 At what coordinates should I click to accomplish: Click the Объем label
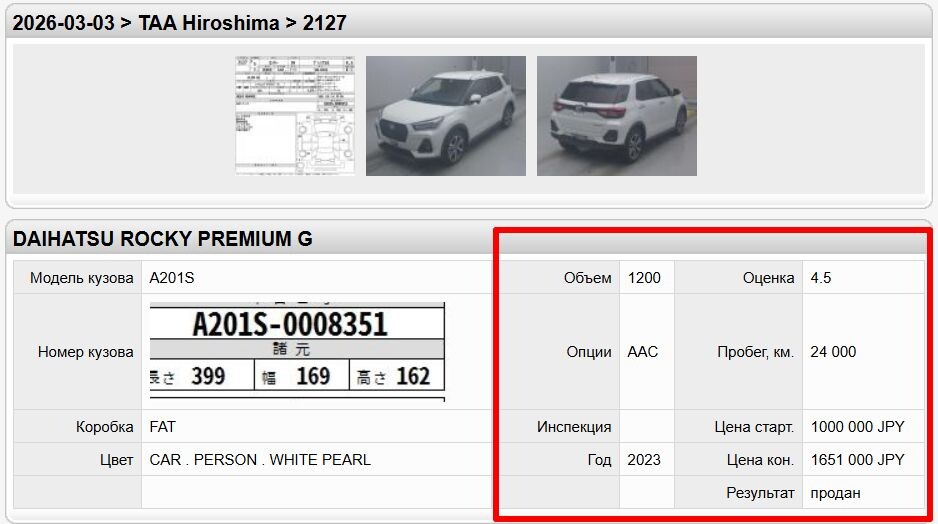[x=587, y=278]
